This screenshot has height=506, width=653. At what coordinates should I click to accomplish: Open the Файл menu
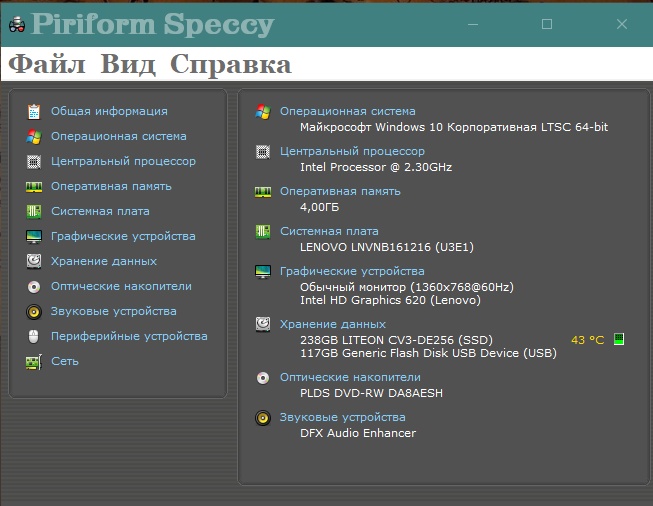click(x=47, y=65)
